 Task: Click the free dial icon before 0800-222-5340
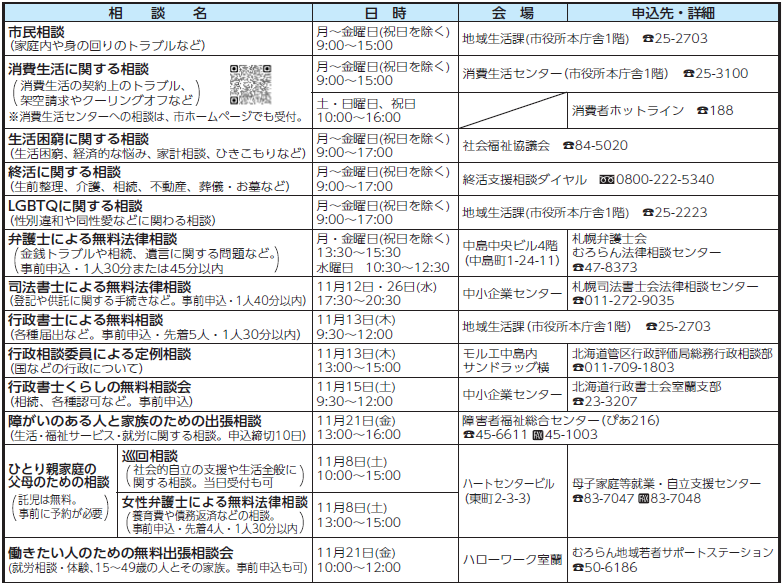(607, 180)
